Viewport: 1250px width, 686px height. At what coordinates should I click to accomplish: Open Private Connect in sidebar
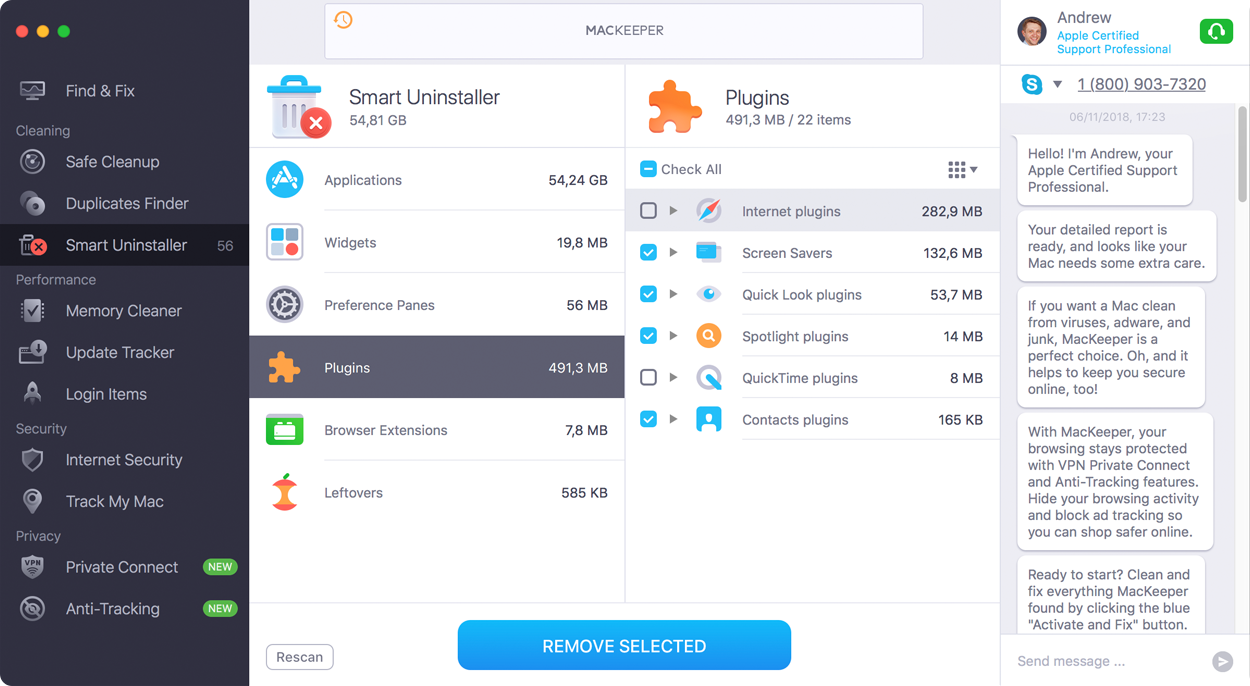click(124, 567)
